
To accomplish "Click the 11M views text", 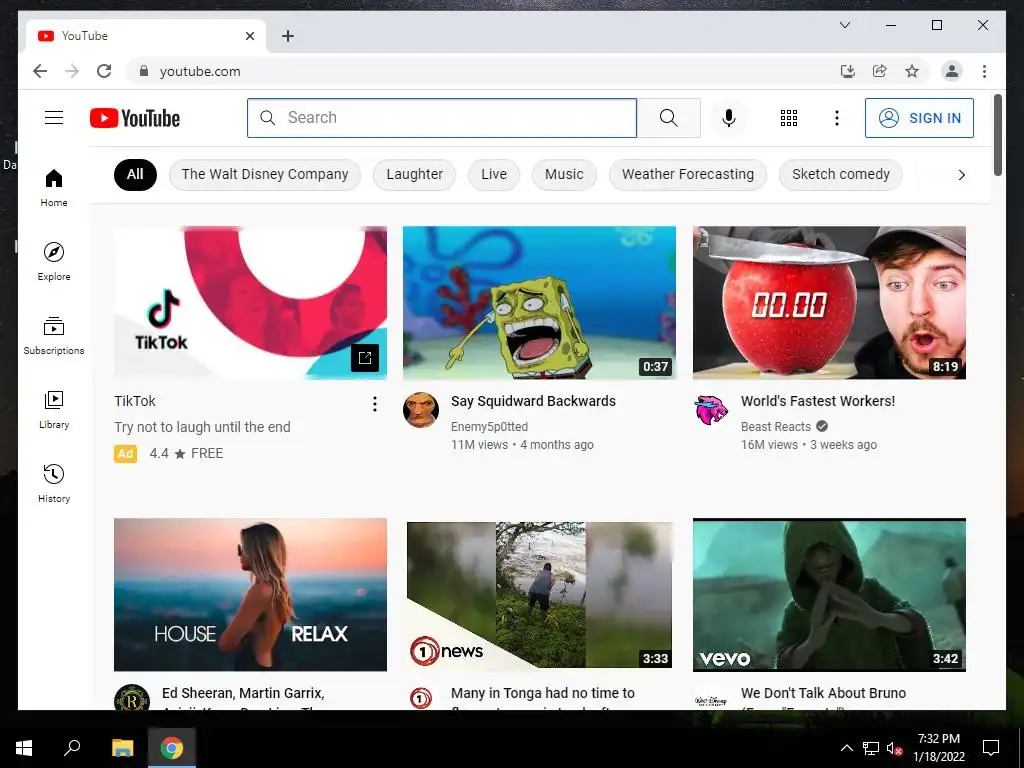I will (x=479, y=445).
